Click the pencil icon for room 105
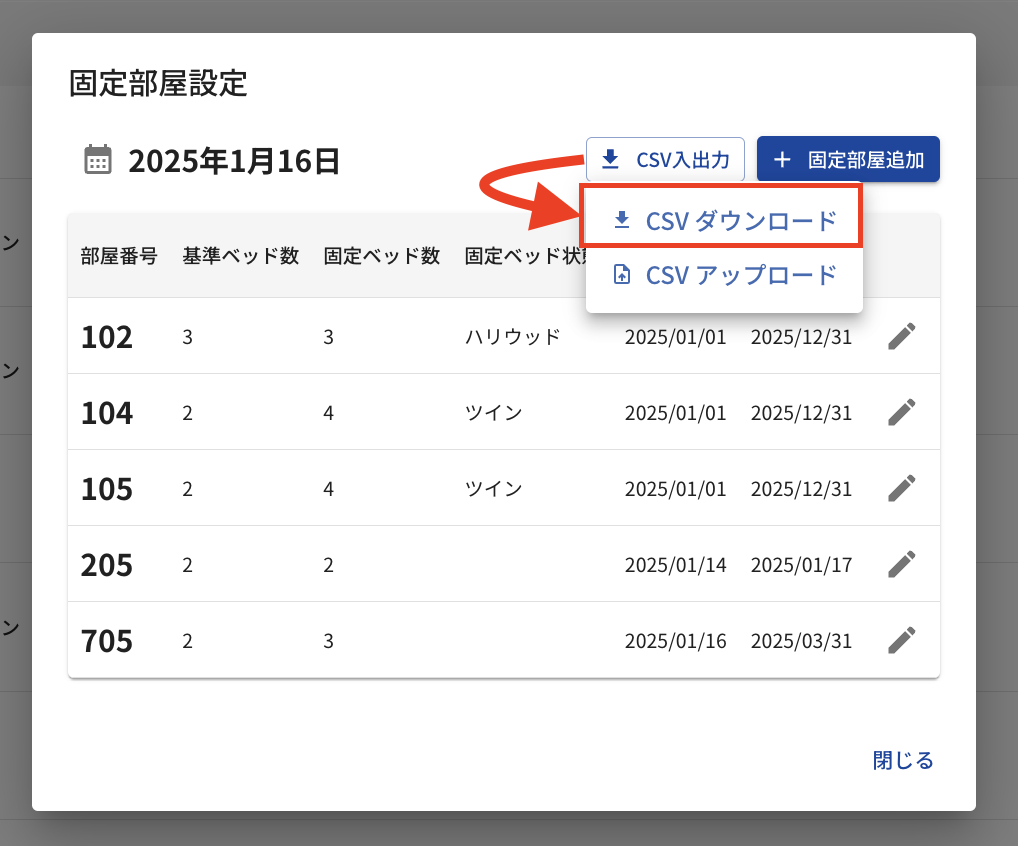Viewport: 1018px width, 846px height. [901, 488]
